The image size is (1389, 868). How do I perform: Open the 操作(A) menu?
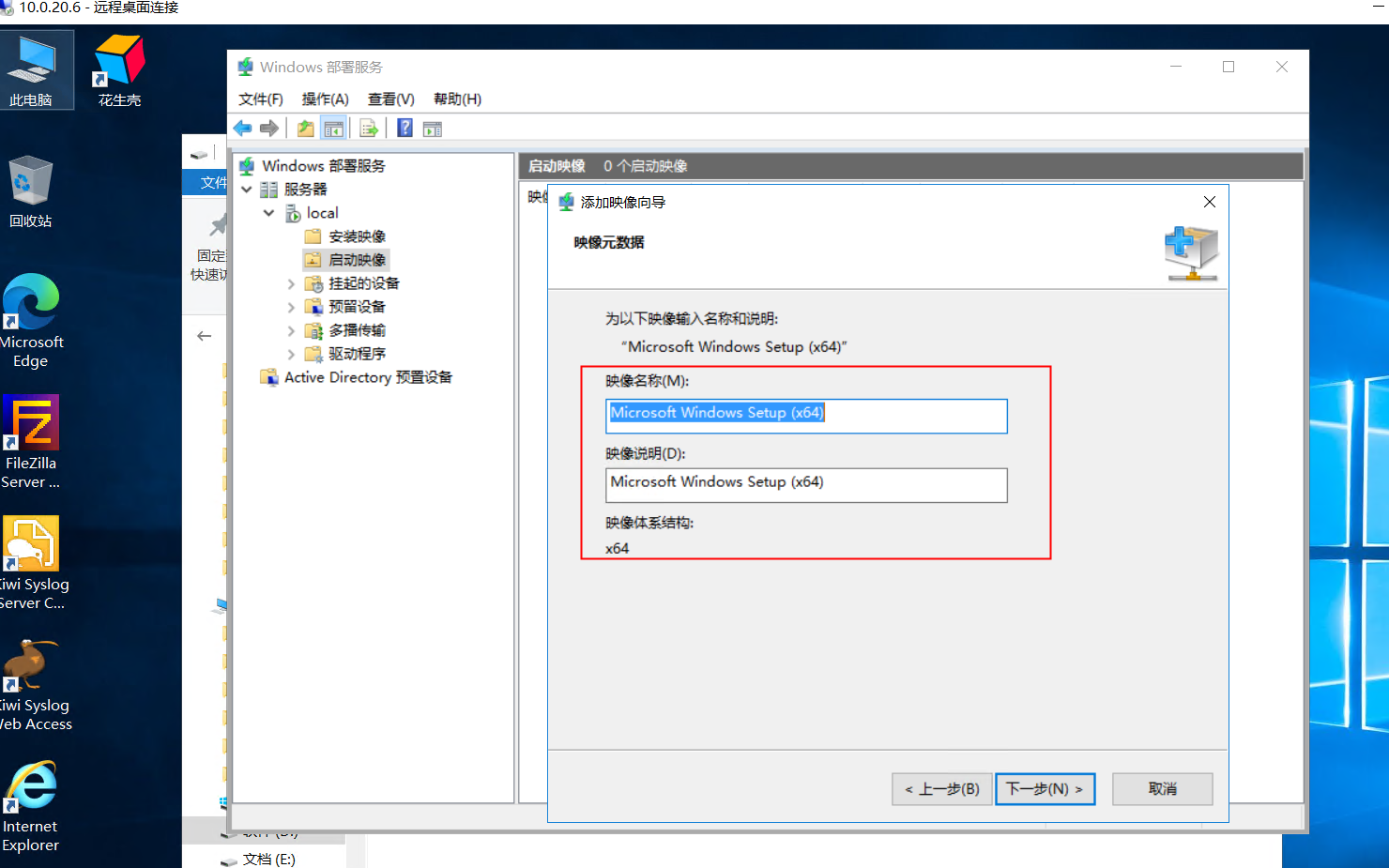point(325,99)
